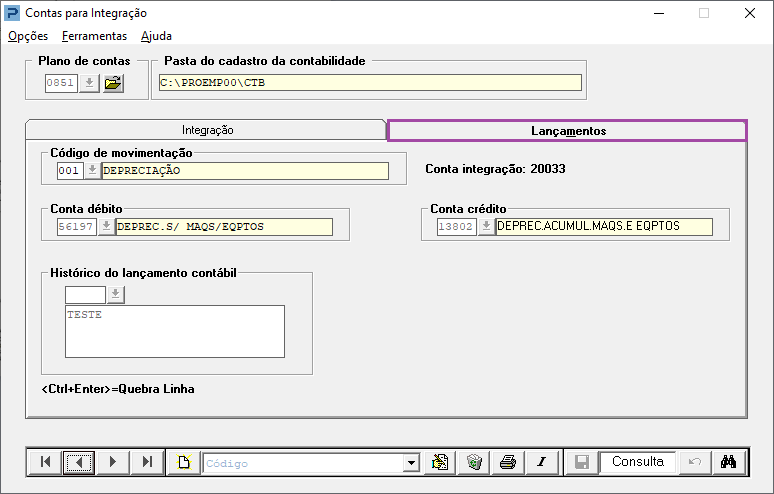
Task: Open Conta débito lookup arrow
Action: [106, 227]
